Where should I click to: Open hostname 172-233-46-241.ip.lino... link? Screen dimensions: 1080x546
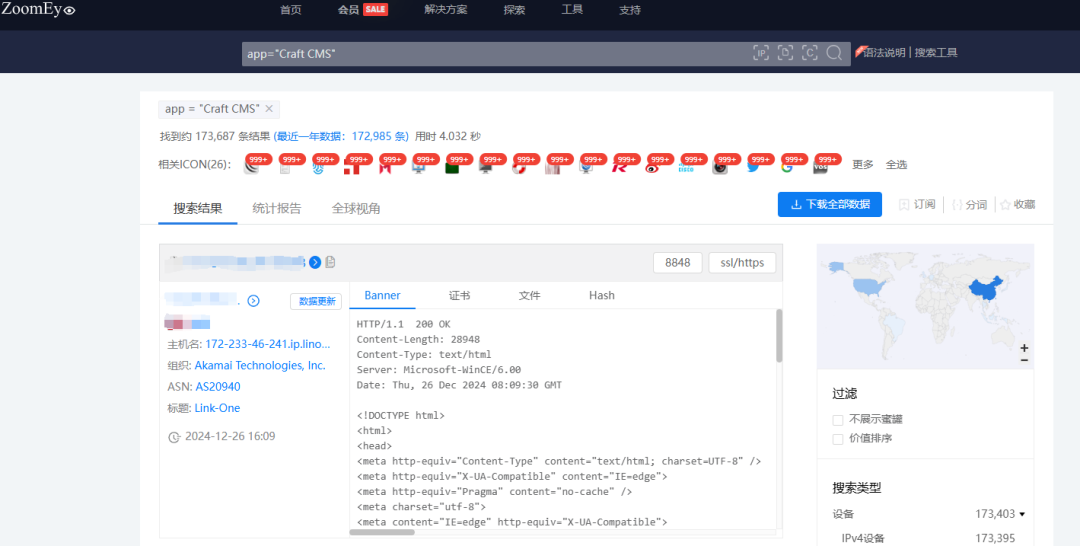[x=268, y=344]
